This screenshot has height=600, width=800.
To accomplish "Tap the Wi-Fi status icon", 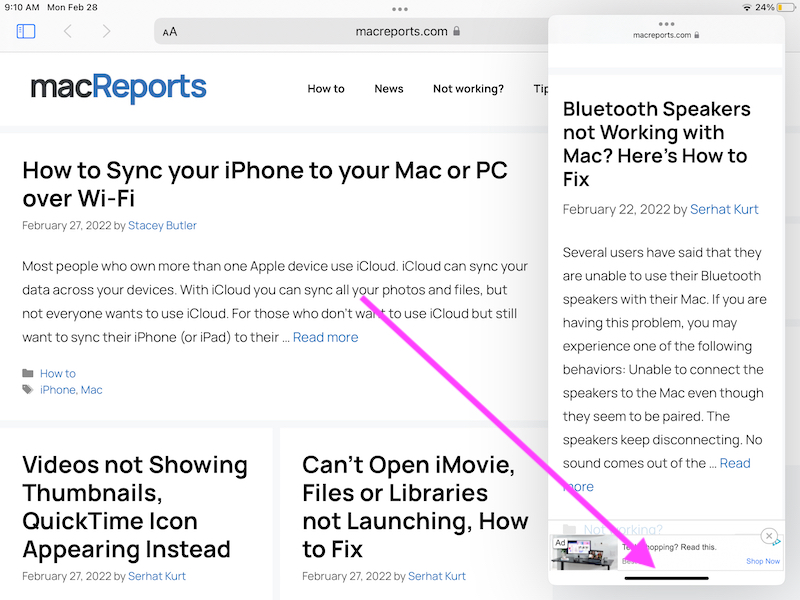I will 746,8.
